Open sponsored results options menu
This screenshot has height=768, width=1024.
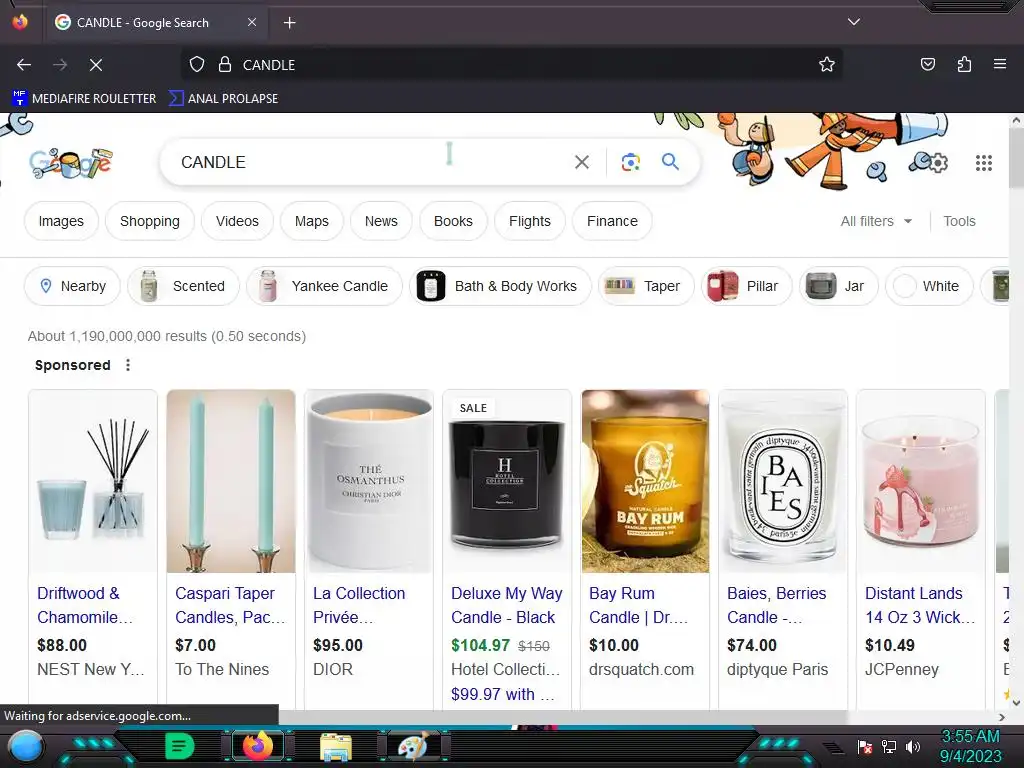point(128,365)
